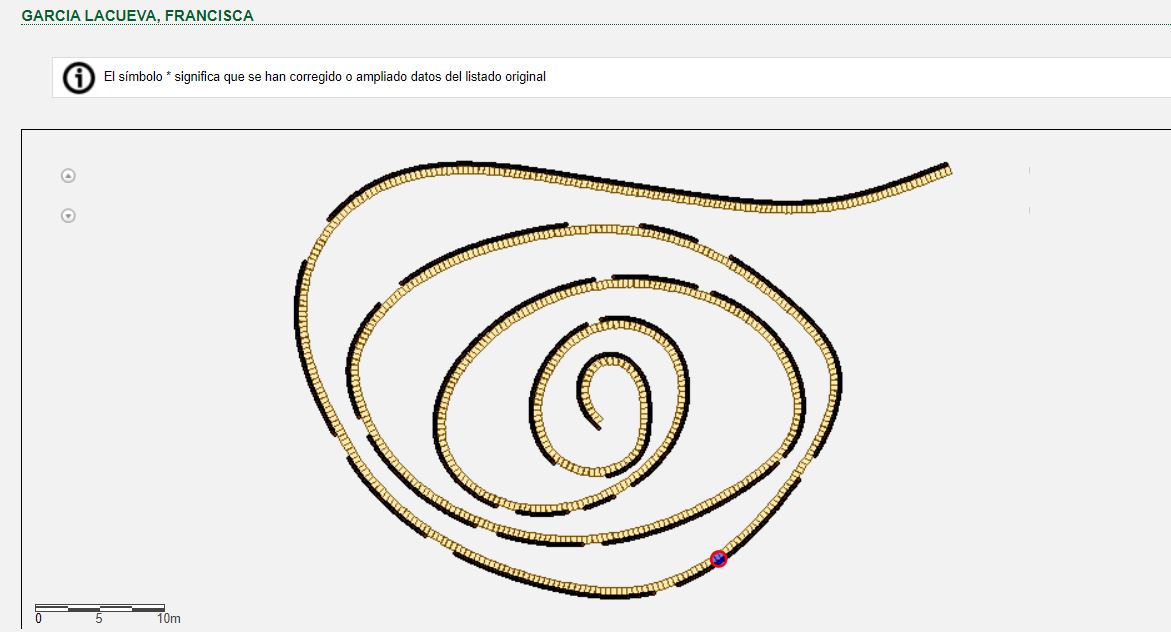Screen dimensions: 1171x632
Task: Click the inner end of the spiral
Action: 597,423
